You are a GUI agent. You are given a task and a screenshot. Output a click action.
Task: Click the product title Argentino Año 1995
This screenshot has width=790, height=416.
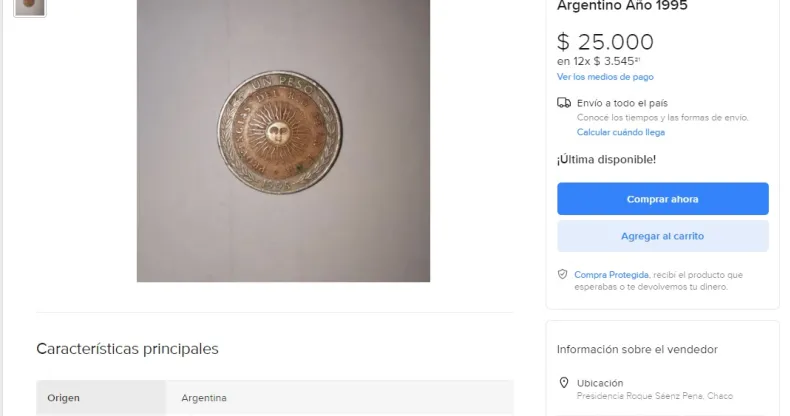622,6
